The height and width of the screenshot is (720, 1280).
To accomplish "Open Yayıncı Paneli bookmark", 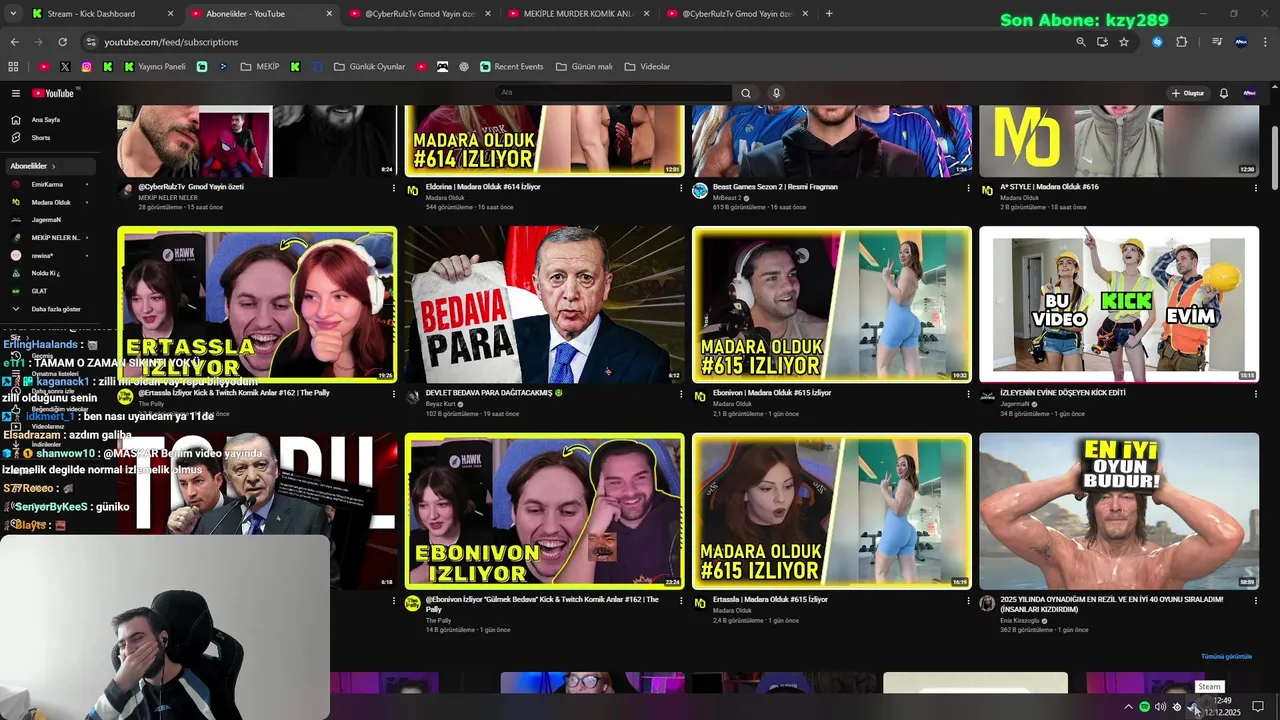I will [155, 67].
